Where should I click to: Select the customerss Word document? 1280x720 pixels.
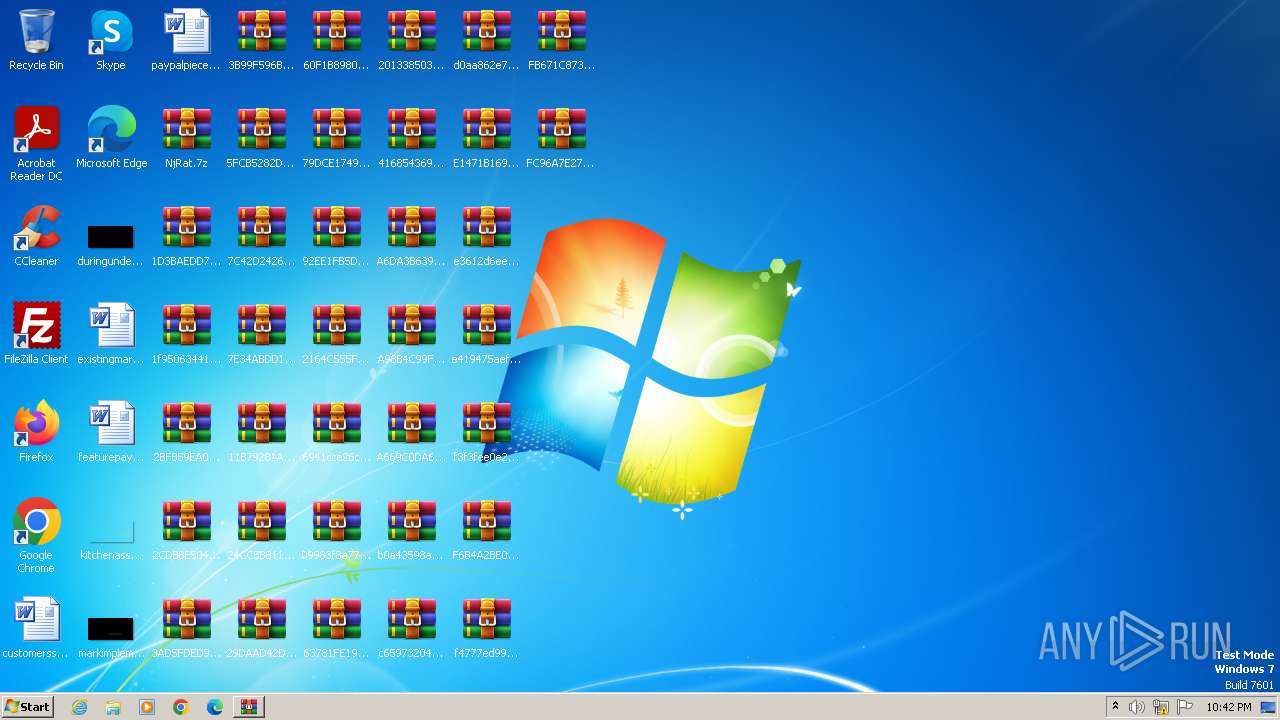point(36,628)
